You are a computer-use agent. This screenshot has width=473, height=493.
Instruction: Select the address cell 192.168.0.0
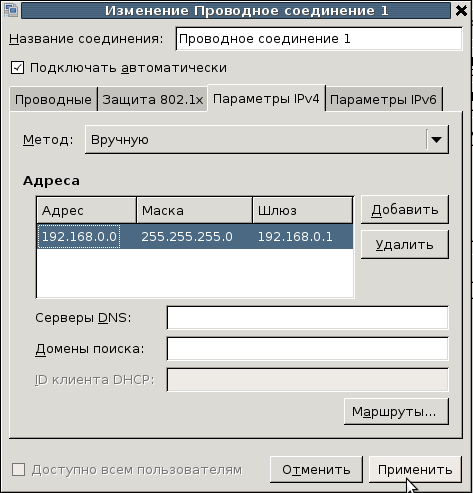coord(79,236)
